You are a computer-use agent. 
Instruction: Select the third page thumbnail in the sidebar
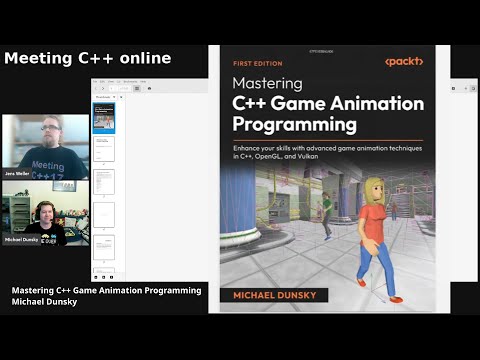[104, 182]
